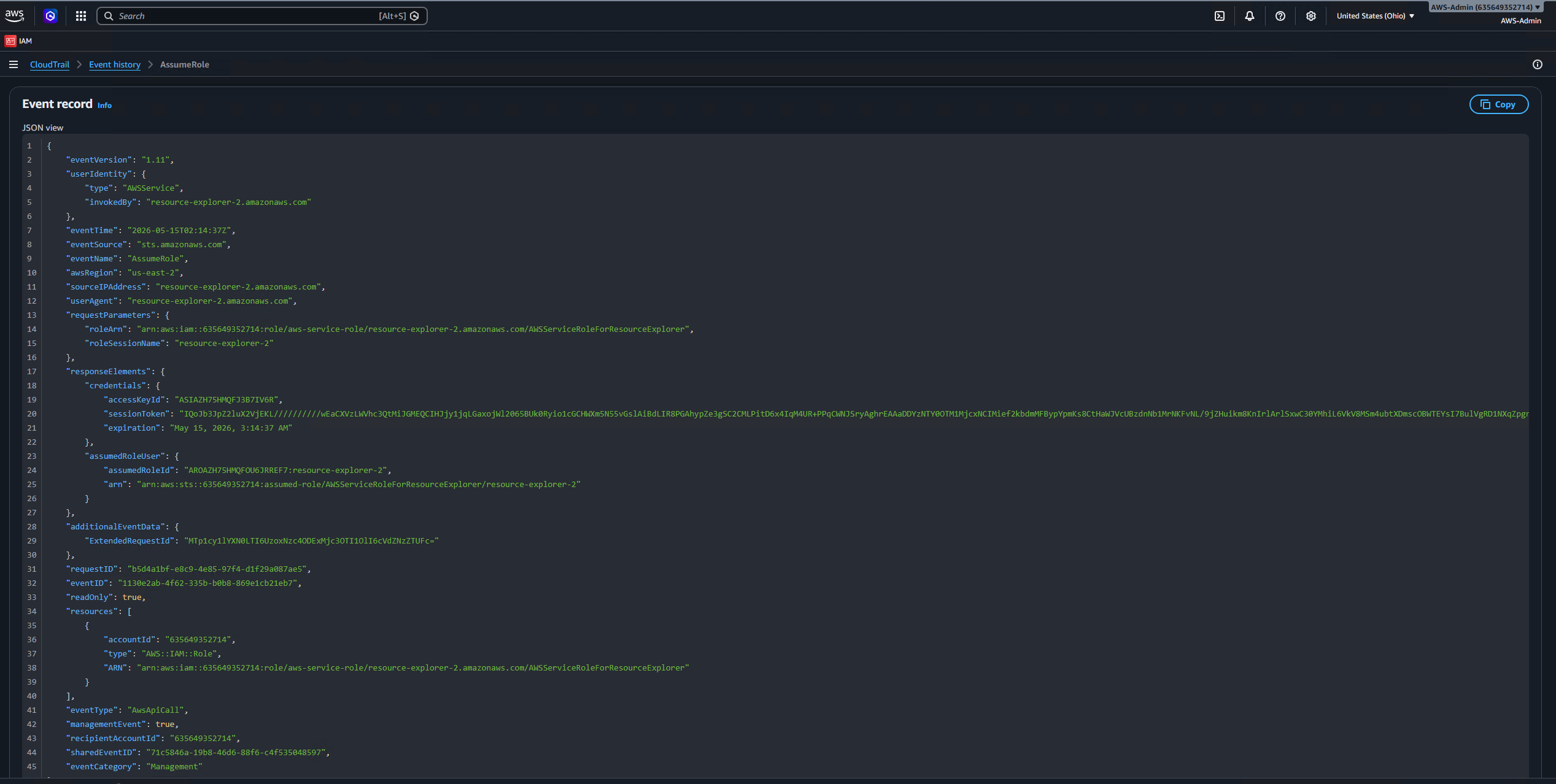Image resolution: width=1556 pixels, height=784 pixels.
Task: Click the expiration value May 15, 2026
Action: coord(231,428)
